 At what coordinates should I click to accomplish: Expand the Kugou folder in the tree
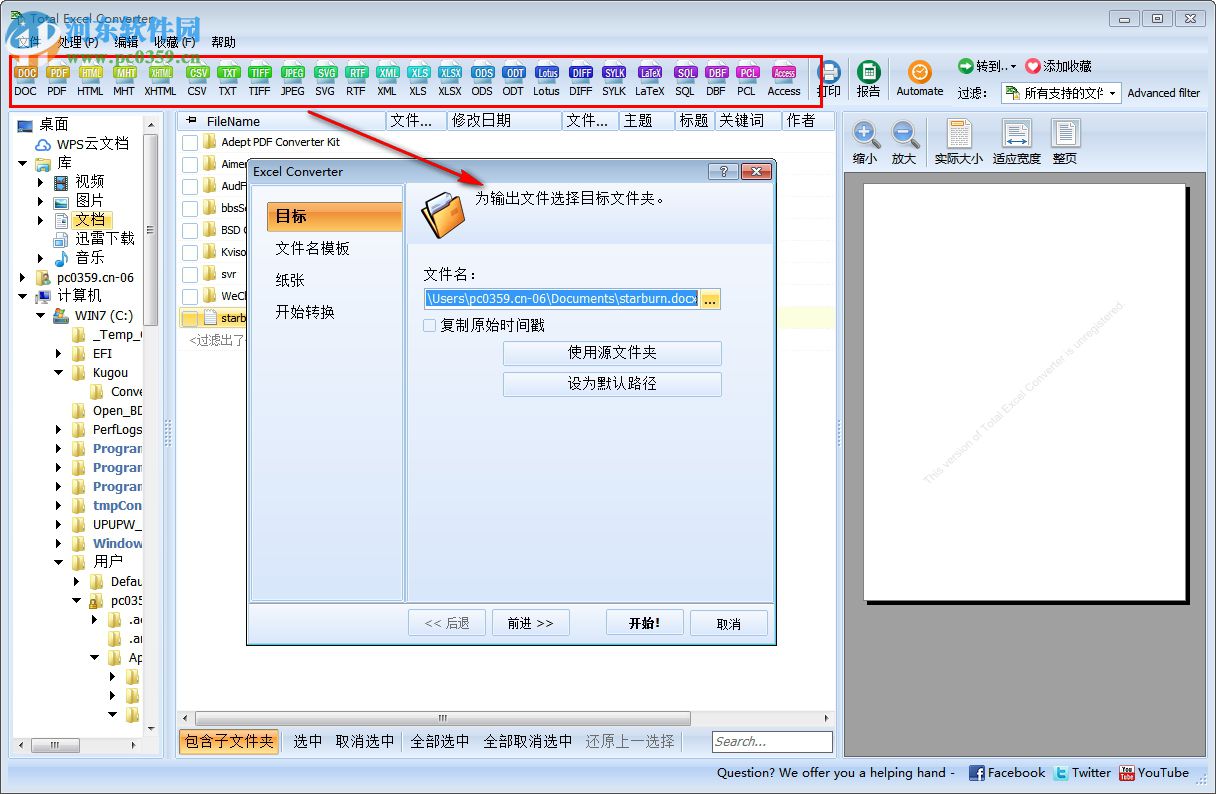point(58,372)
